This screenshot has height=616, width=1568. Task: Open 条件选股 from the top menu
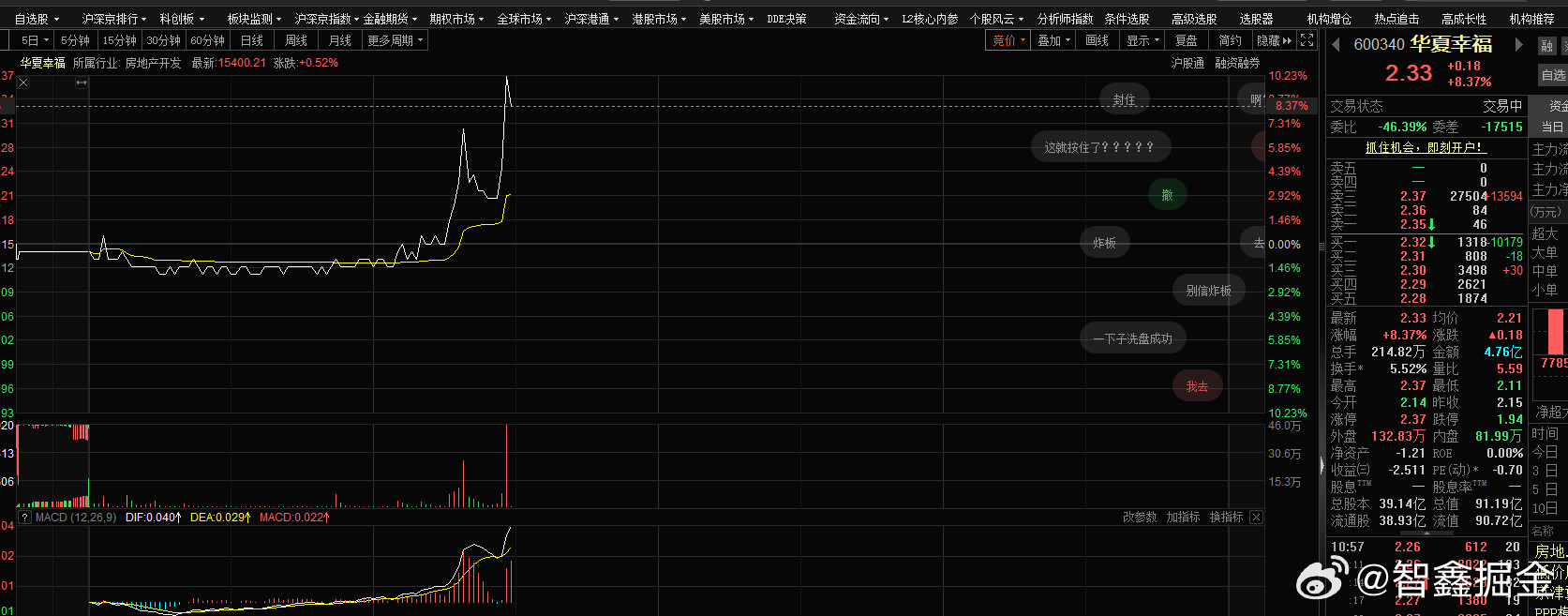point(1127,19)
